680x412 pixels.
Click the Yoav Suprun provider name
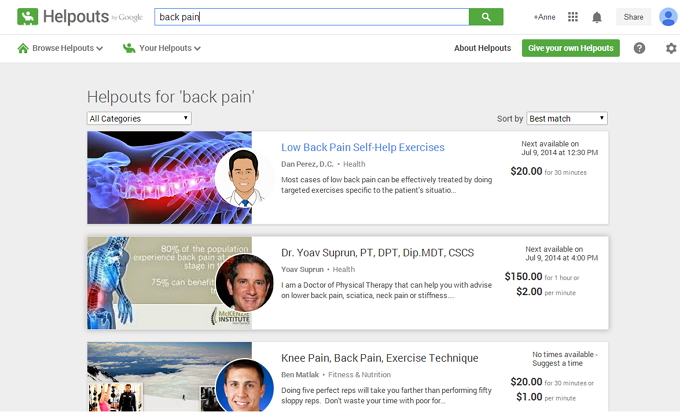coord(302,269)
